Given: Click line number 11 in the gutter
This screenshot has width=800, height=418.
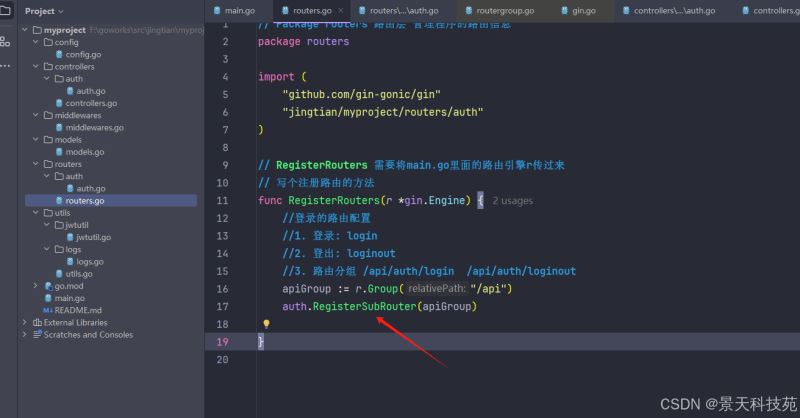Looking at the screenshot, I should coord(222,201).
